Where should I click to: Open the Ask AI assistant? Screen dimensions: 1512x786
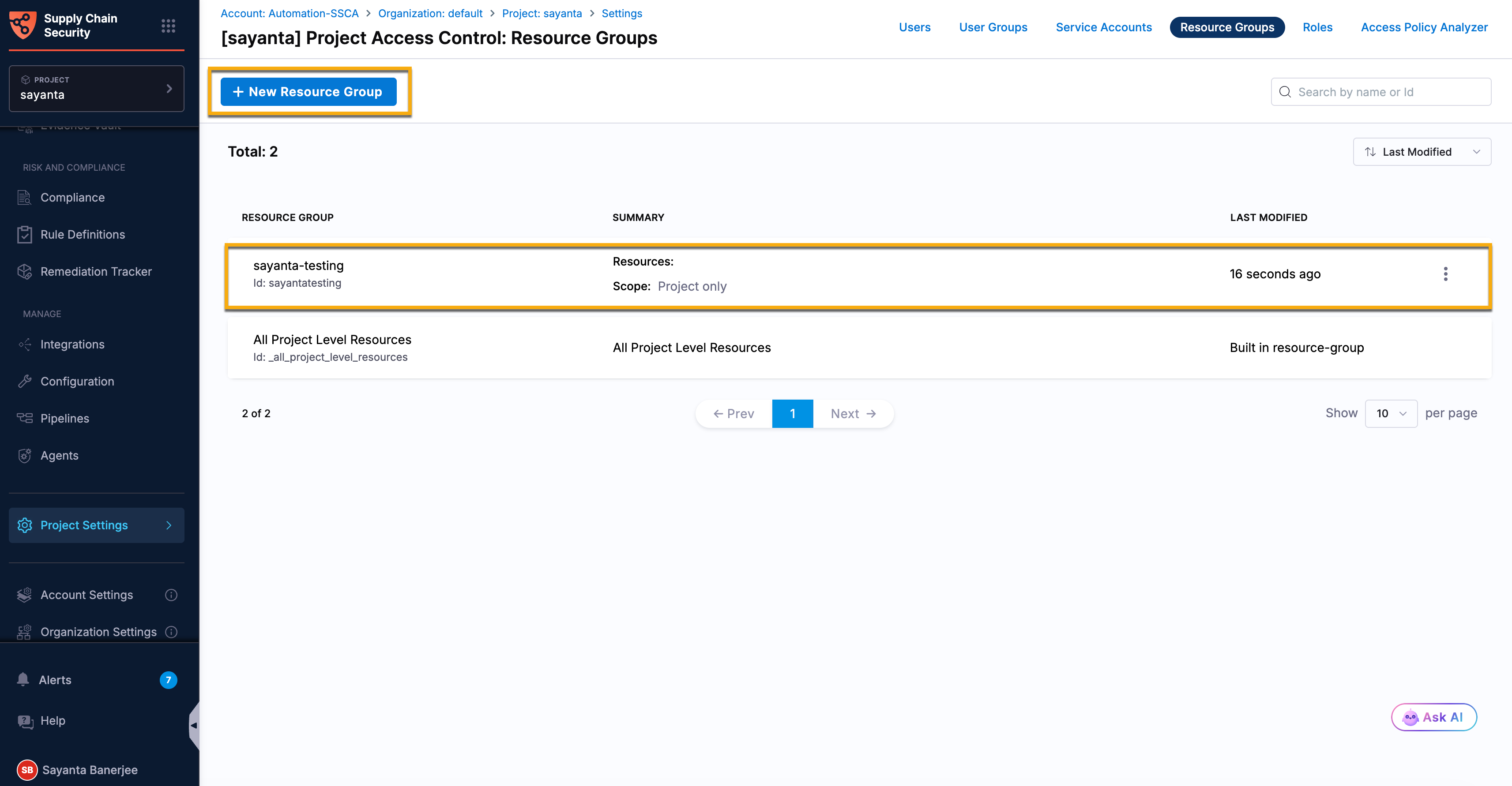tap(1434, 717)
